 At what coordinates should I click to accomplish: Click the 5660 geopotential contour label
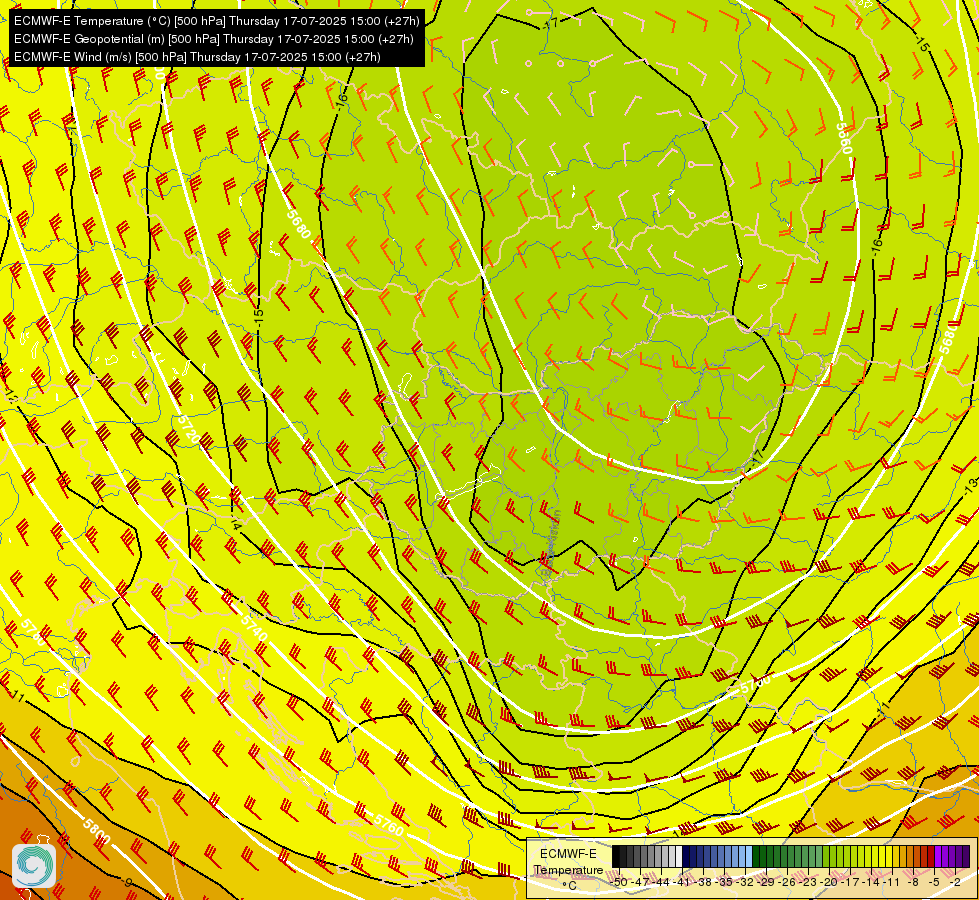[x=844, y=138]
